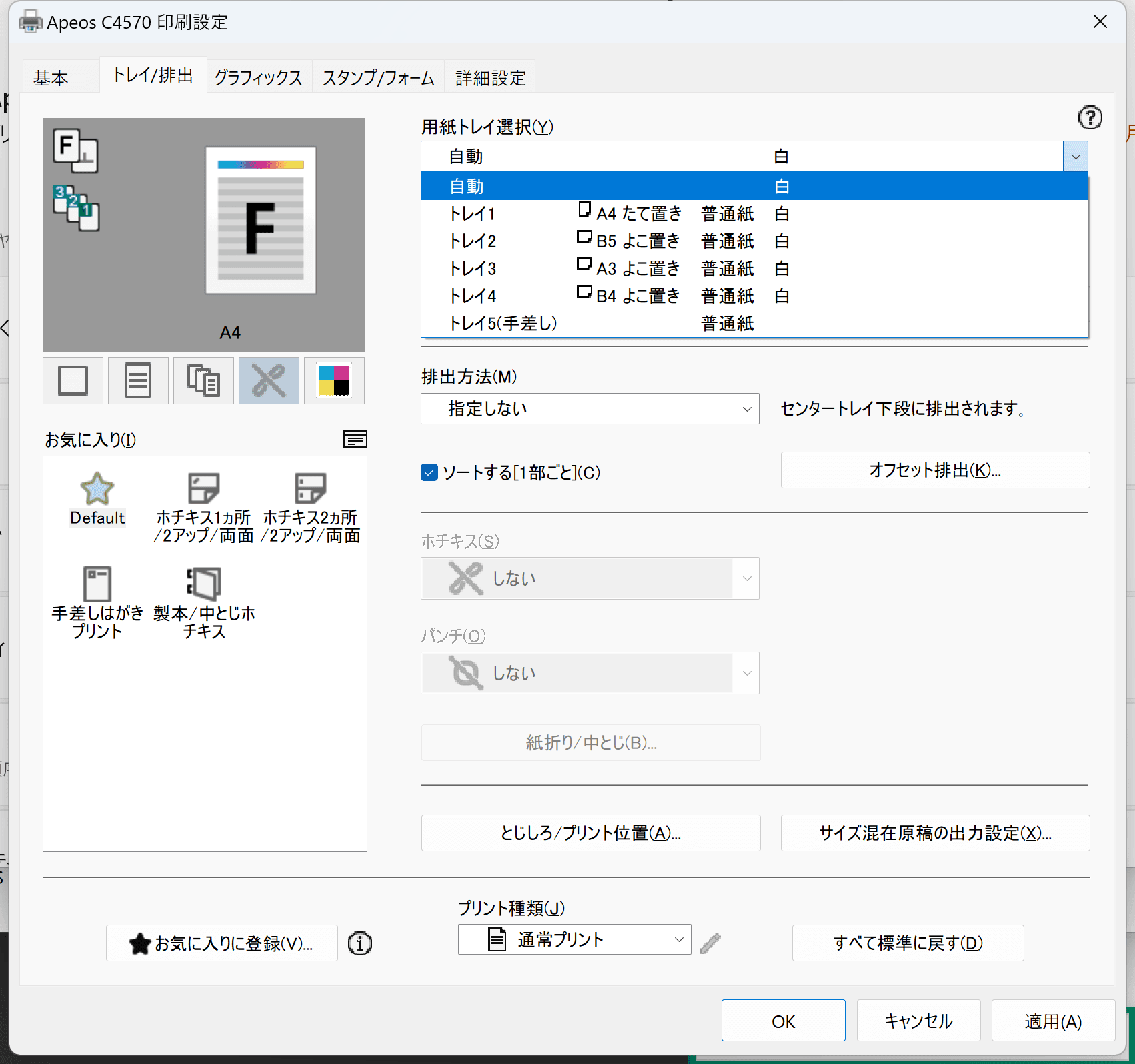
Task: Select トレイ5(手差し) option
Action: (754, 323)
